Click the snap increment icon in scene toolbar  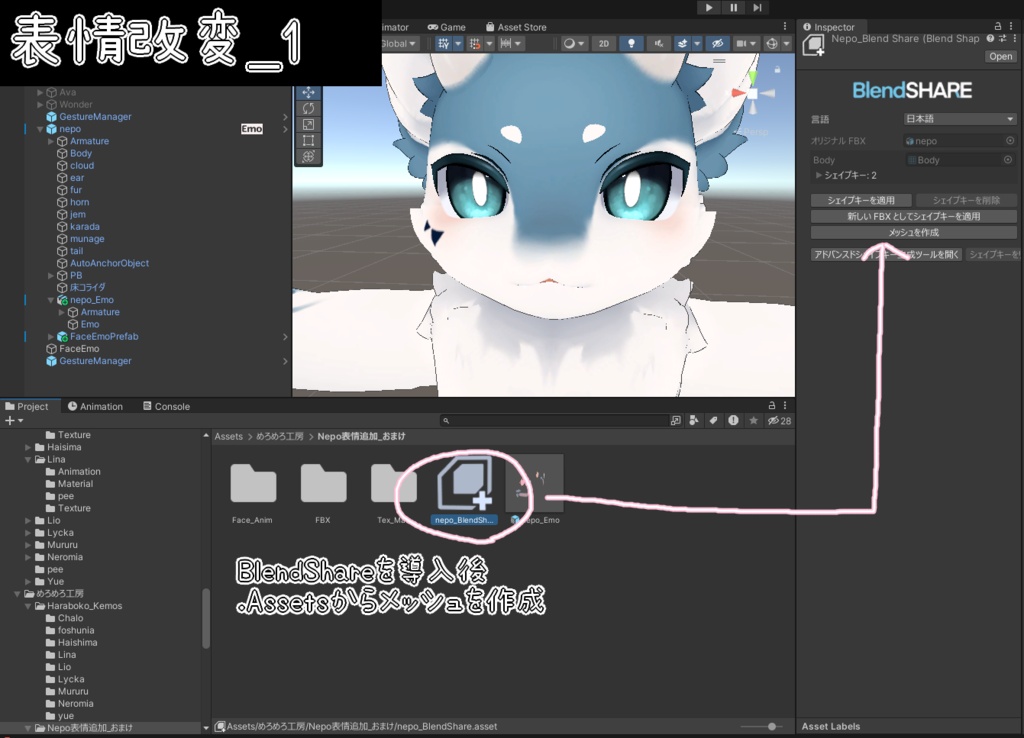pos(475,44)
